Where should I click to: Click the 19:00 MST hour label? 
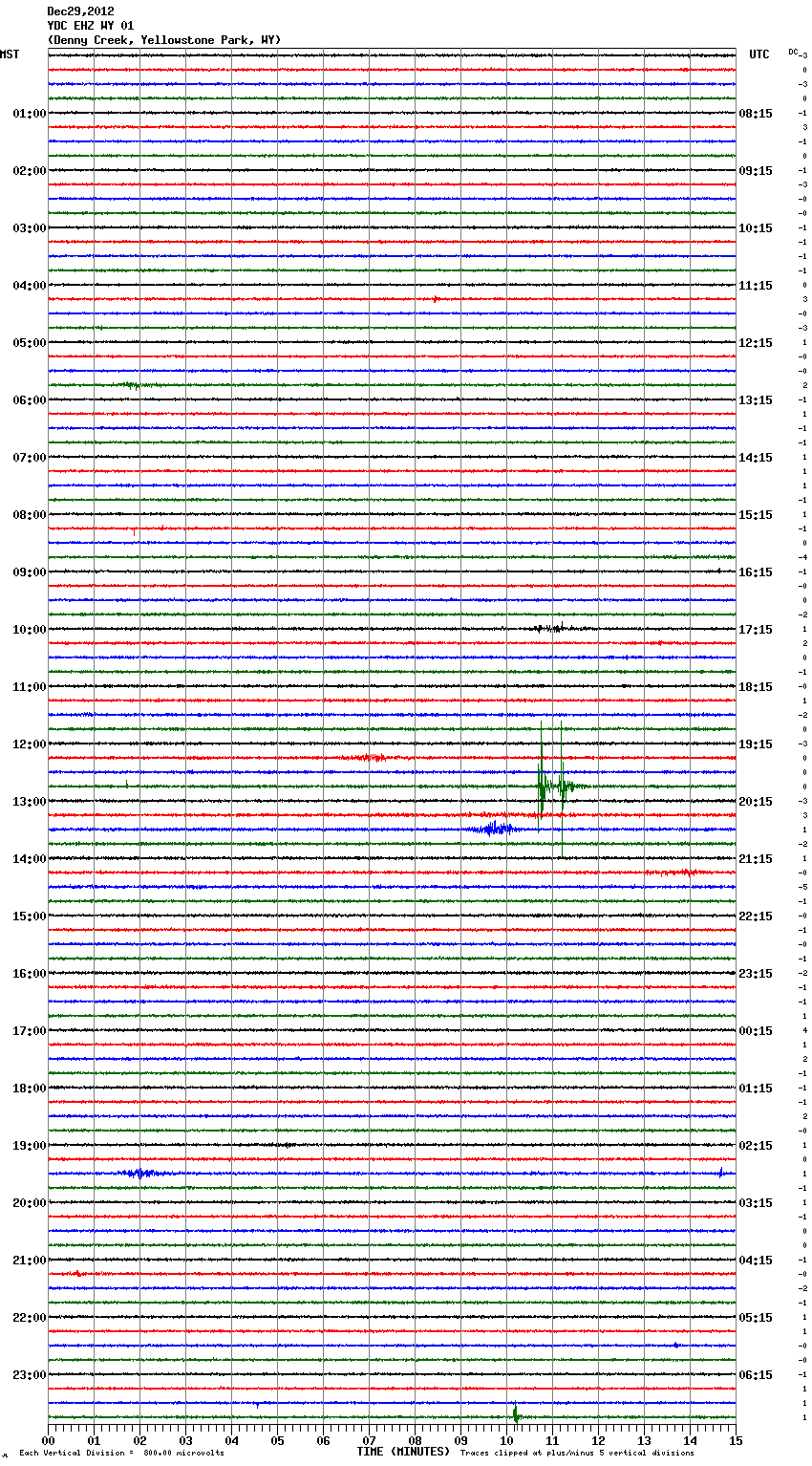coord(30,1146)
